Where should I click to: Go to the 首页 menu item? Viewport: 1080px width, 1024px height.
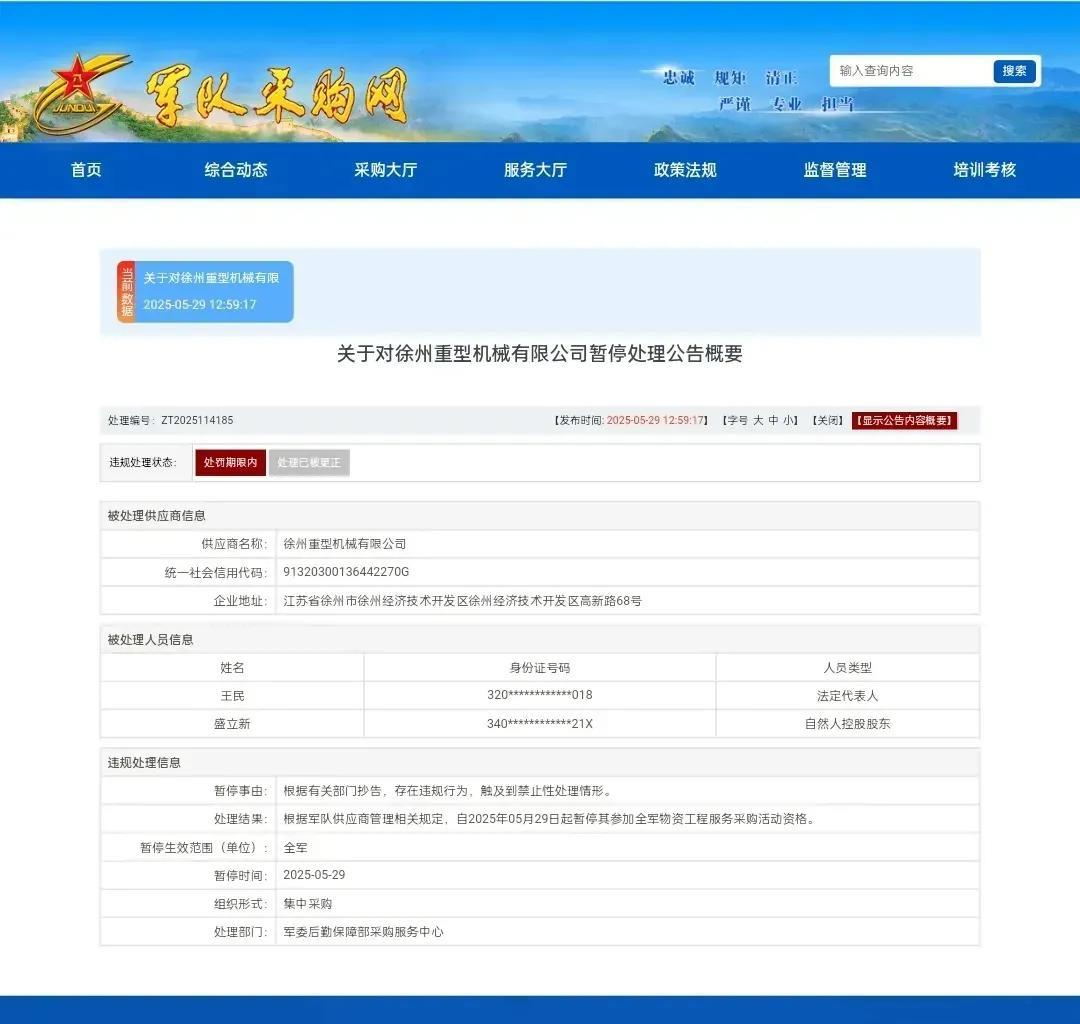(86, 170)
